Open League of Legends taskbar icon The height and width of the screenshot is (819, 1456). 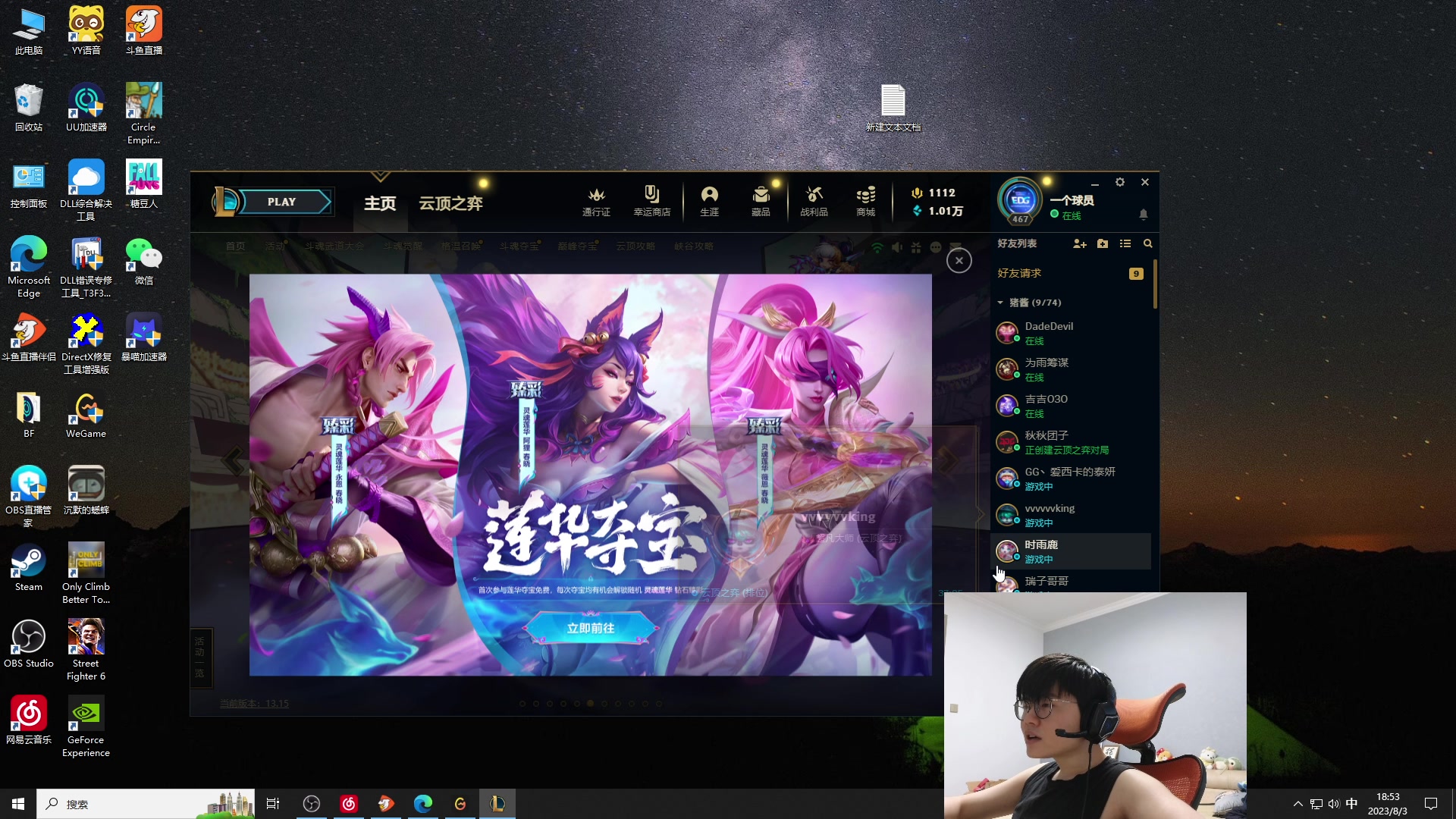(497, 804)
